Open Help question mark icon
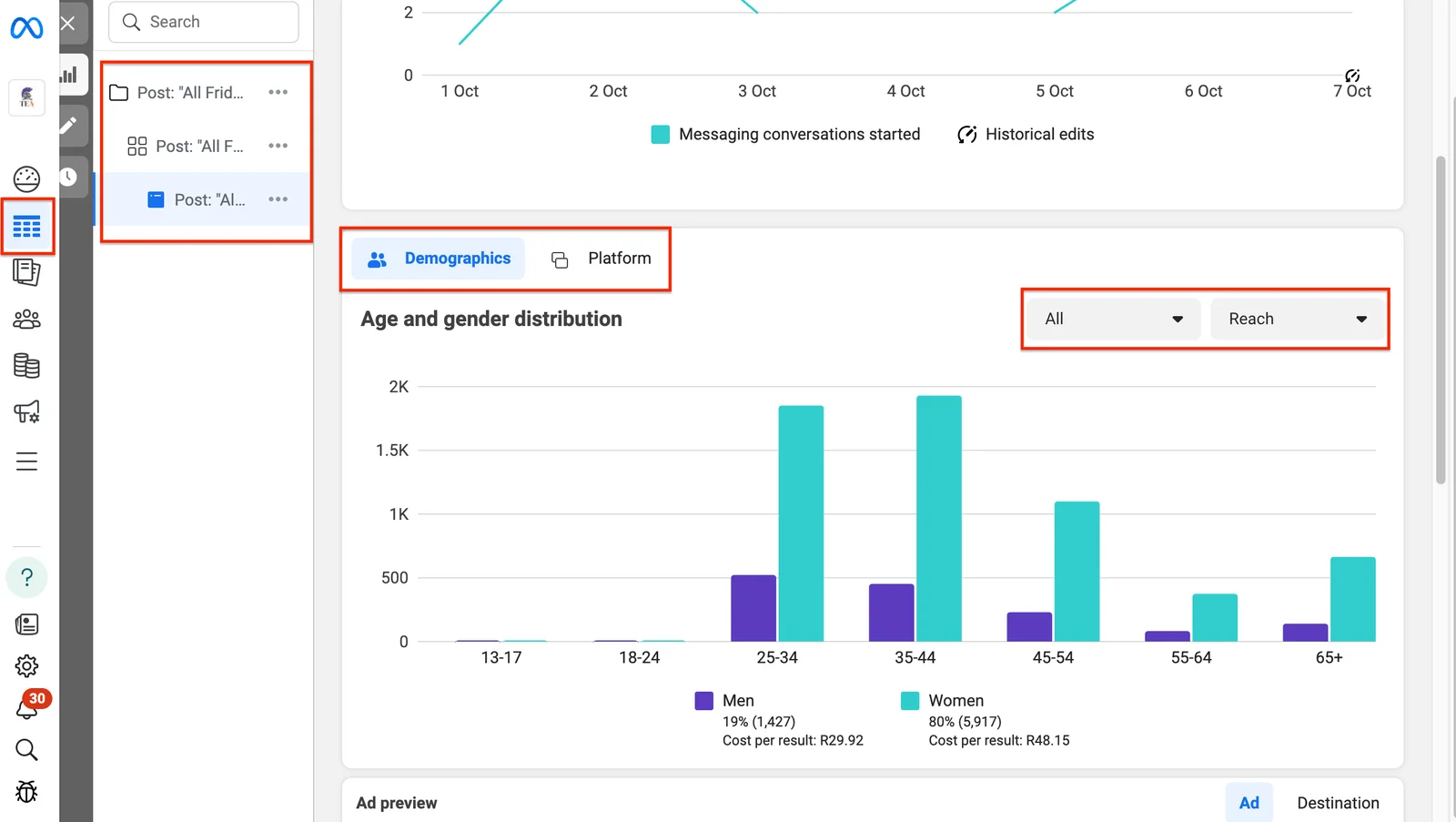 point(26,577)
